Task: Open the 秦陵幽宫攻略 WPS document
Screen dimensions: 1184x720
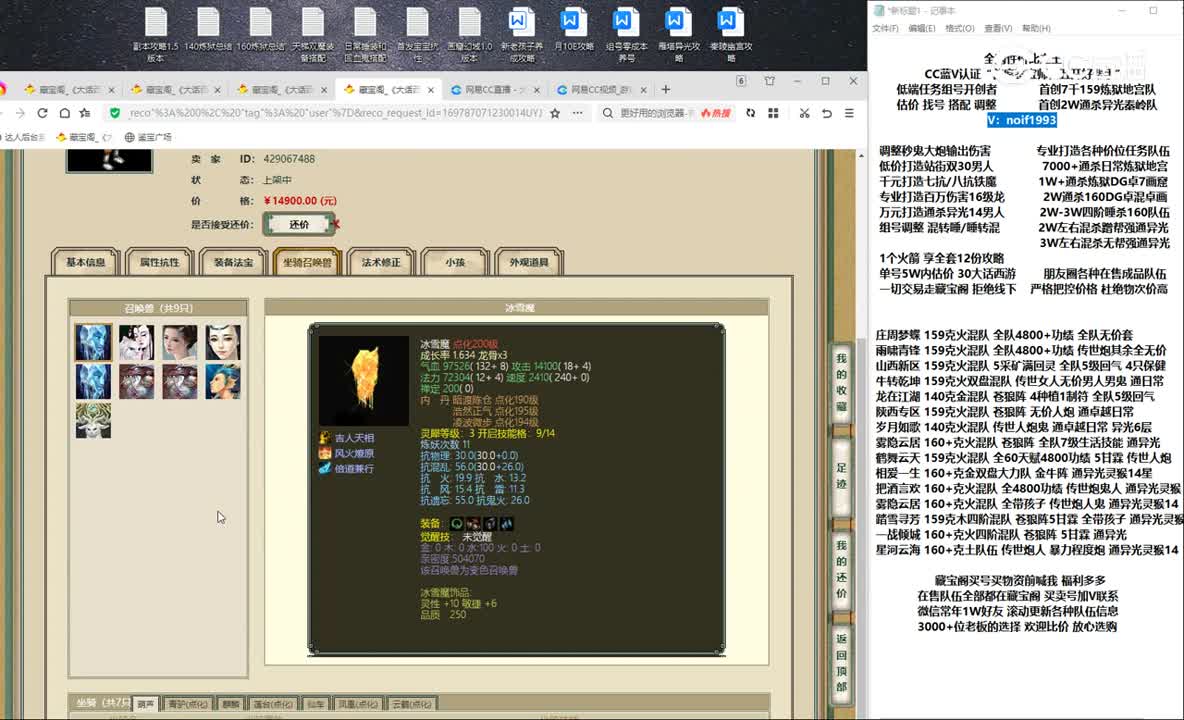Action: [730, 34]
